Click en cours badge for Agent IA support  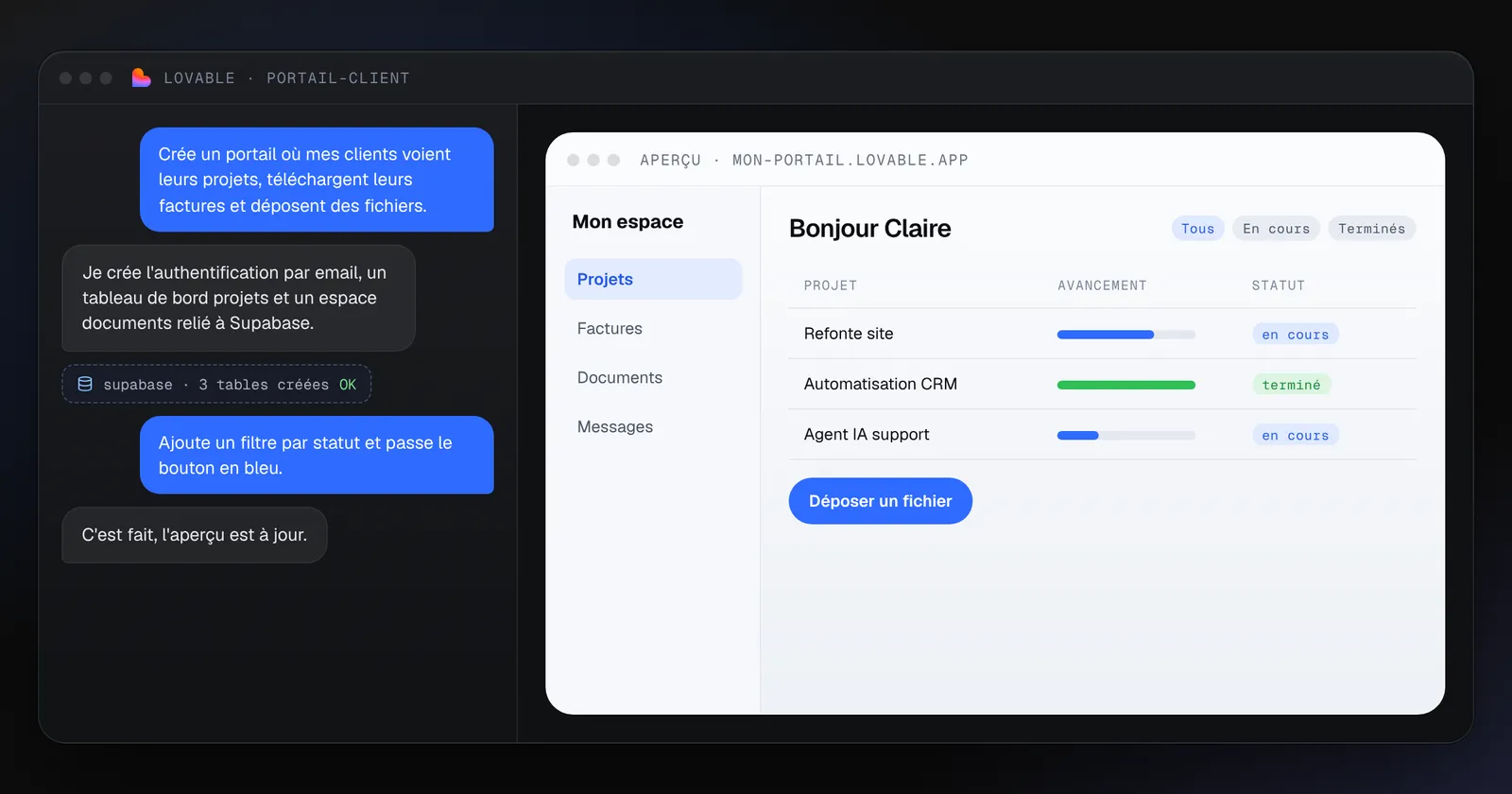point(1295,435)
